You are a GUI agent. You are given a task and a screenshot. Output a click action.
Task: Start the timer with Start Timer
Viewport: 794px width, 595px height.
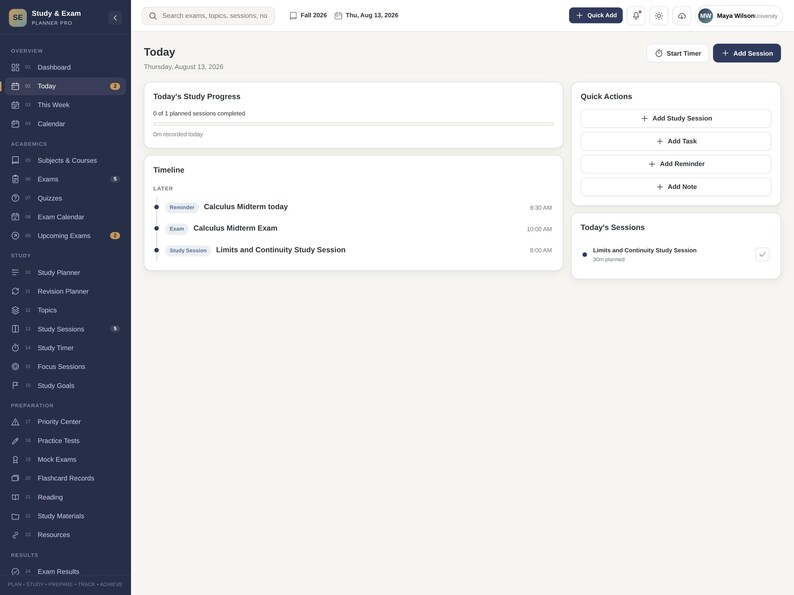[x=678, y=53]
